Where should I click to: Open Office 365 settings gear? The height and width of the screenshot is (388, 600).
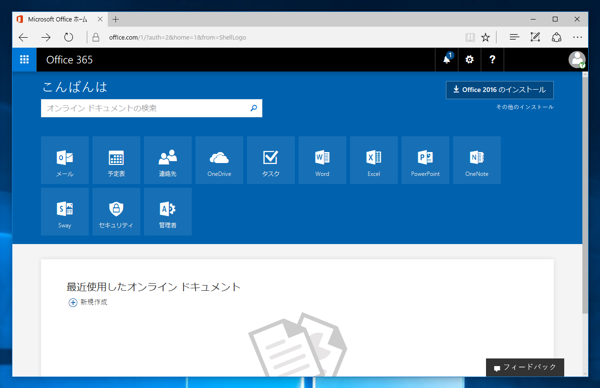(x=470, y=60)
